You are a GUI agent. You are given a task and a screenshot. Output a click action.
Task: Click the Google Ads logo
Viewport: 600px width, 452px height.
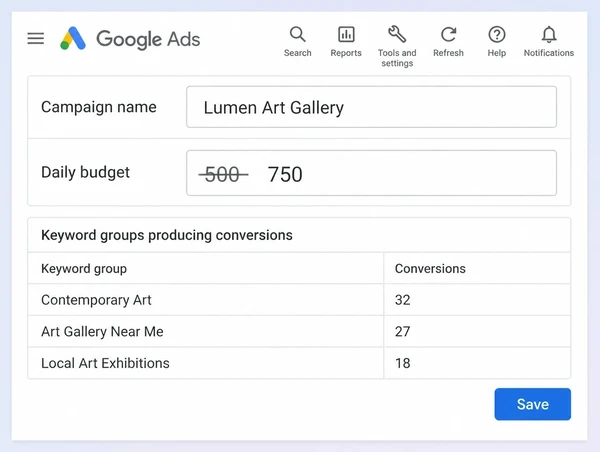[x=130, y=39]
